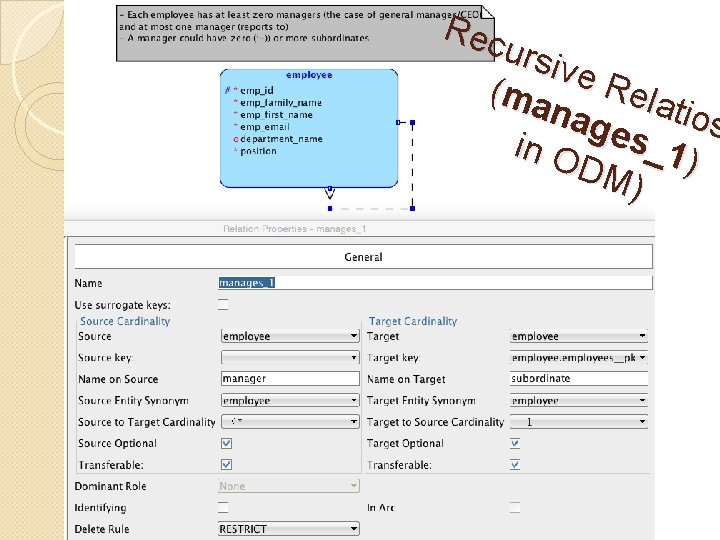Toggle Transferable checkbox under Source Cardinality
This screenshot has width=720, height=540.
pyautogui.click(x=226, y=465)
